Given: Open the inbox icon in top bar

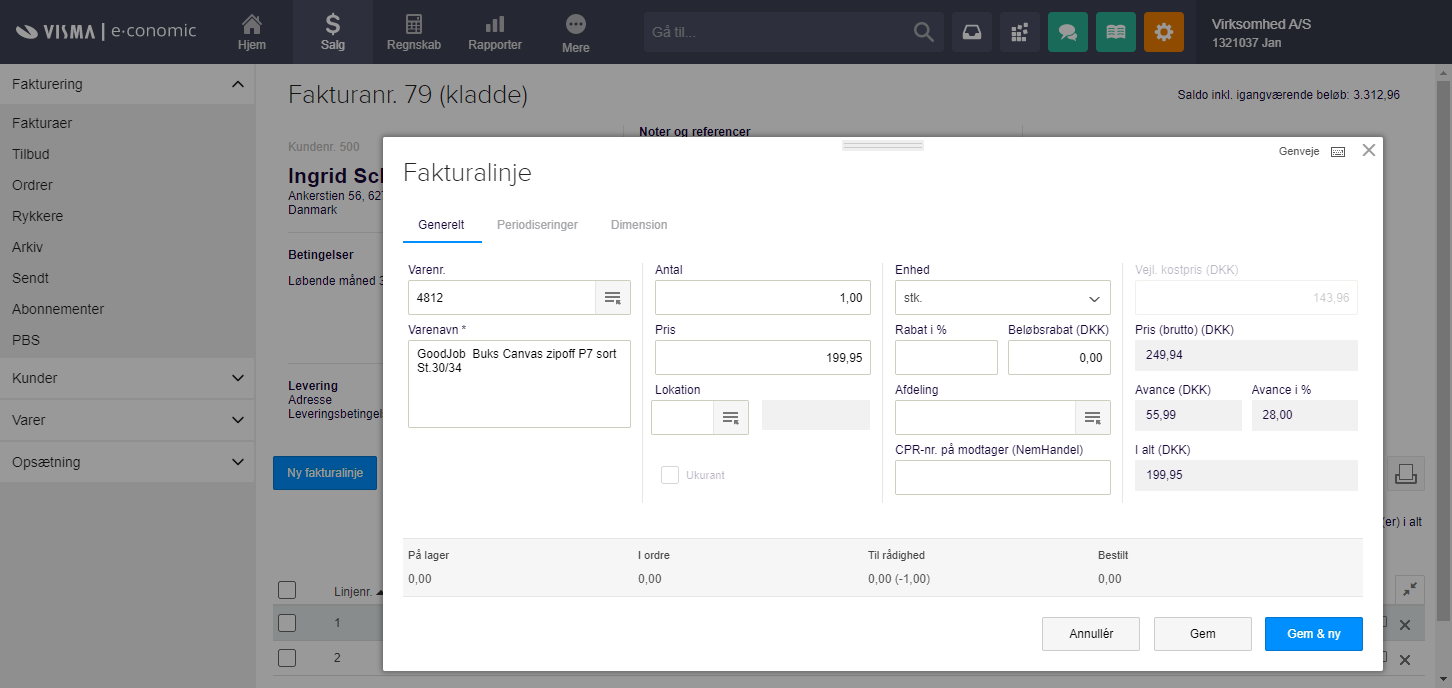Looking at the screenshot, I should point(971,32).
